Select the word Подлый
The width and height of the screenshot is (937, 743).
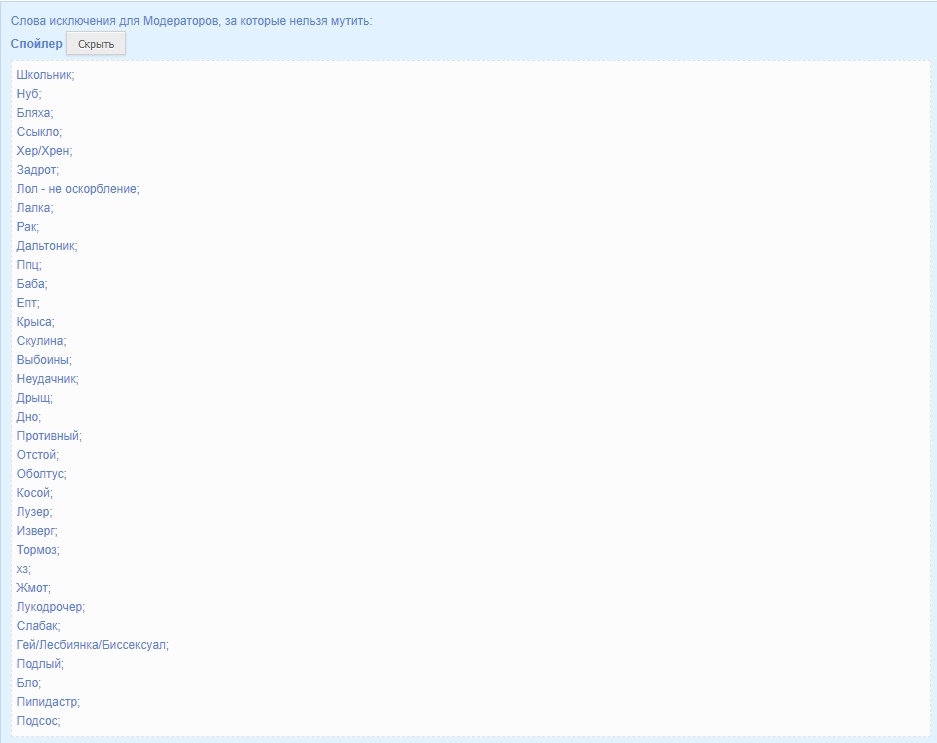tap(40, 664)
